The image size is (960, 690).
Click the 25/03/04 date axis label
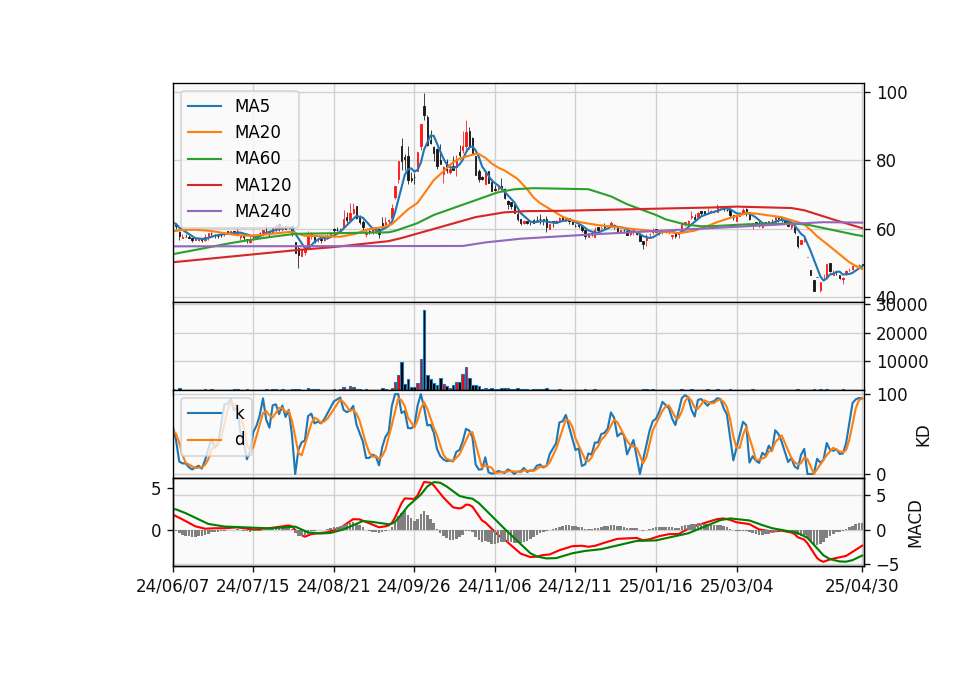[x=737, y=586]
